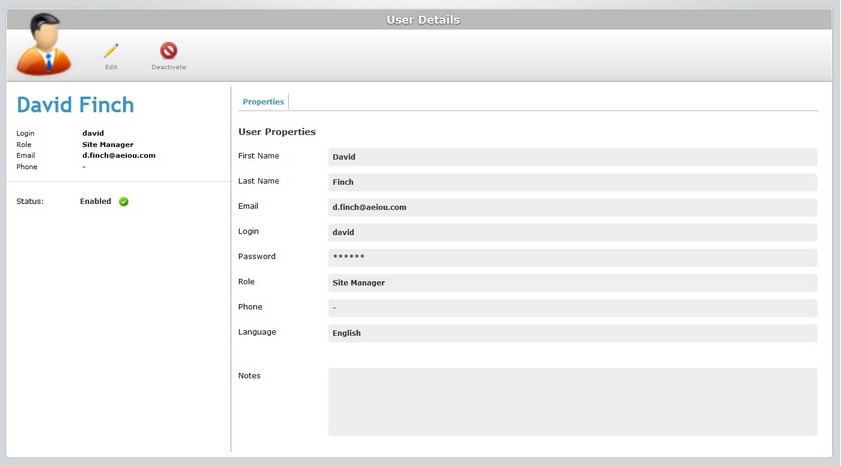Click the green Enabled status checkmark
The image size is (841, 466).
pos(123,202)
